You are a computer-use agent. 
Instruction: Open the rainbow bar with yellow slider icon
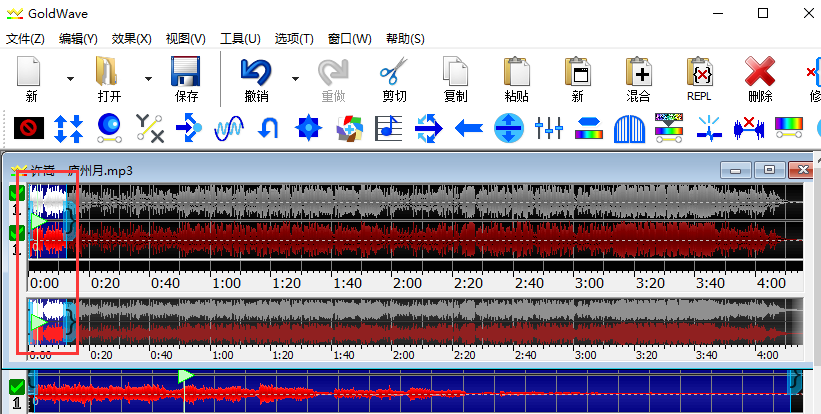tap(789, 128)
